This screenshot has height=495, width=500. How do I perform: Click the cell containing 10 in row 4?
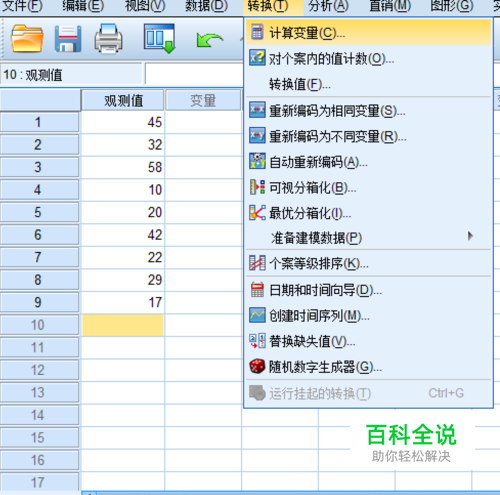tap(123, 190)
